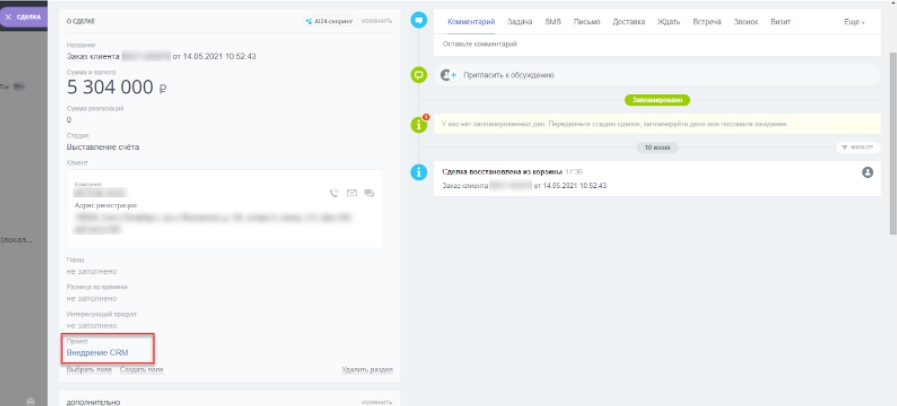Click Удалить раздел link
This screenshot has width=897, height=406.
tap(367, 370)
